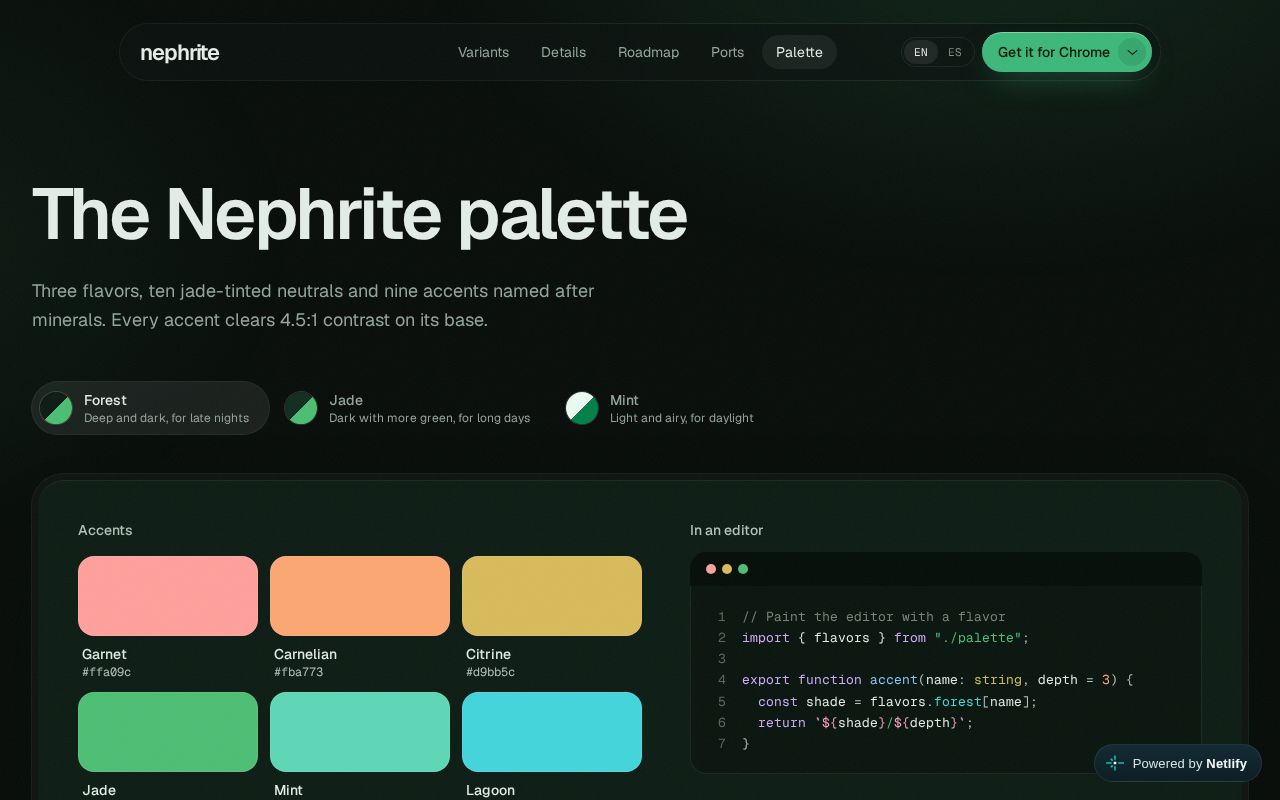Select the Palette nav item
This screenshot has height=800, width=1280.
[799, 52]
